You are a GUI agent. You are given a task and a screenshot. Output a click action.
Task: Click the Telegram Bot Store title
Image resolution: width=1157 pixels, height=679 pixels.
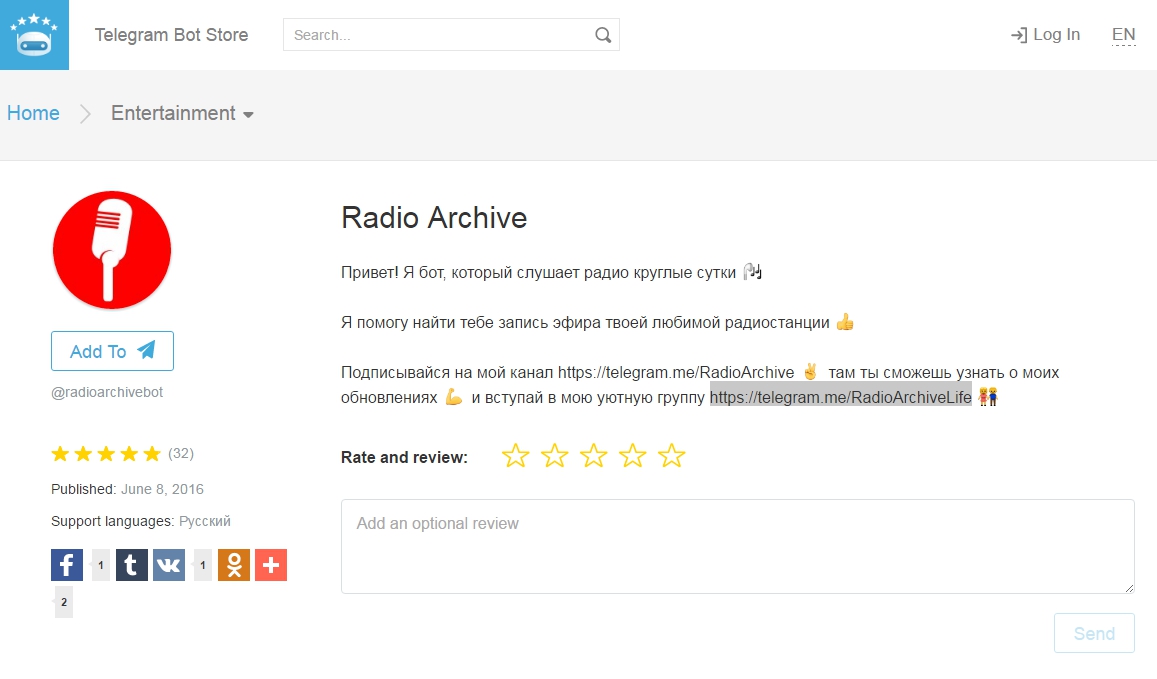tap(171, 35)
